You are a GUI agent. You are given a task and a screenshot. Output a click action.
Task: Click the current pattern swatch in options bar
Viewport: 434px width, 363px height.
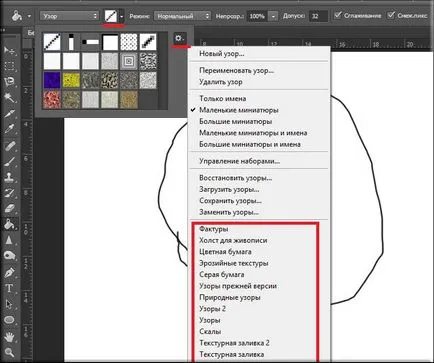point(111,16)
